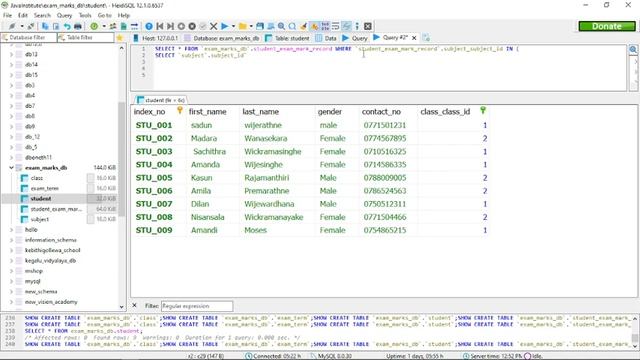Open the User manager icon
640x360 pixels.
click(113, 26)
